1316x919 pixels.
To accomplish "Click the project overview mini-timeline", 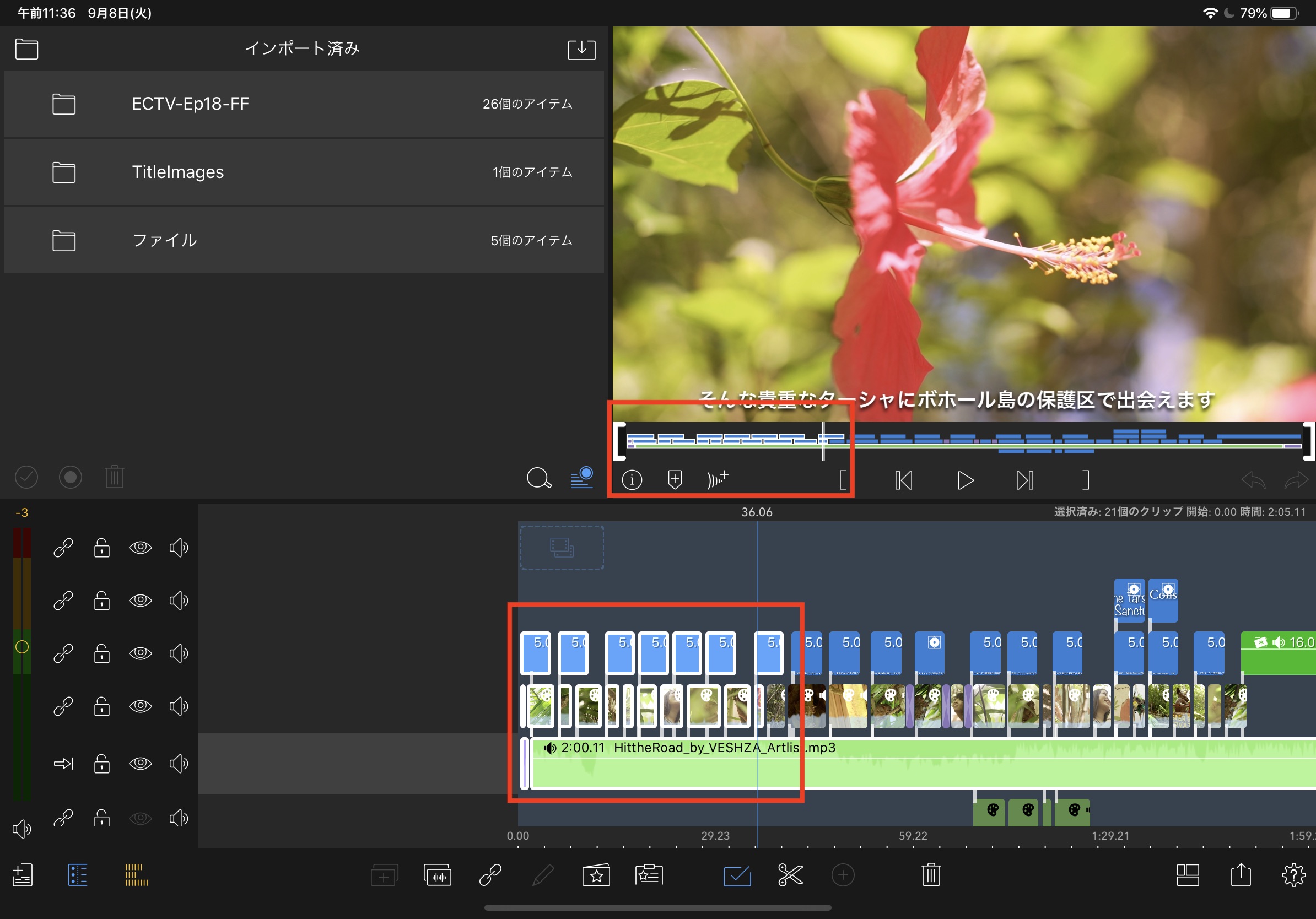I will pos(963,440).
